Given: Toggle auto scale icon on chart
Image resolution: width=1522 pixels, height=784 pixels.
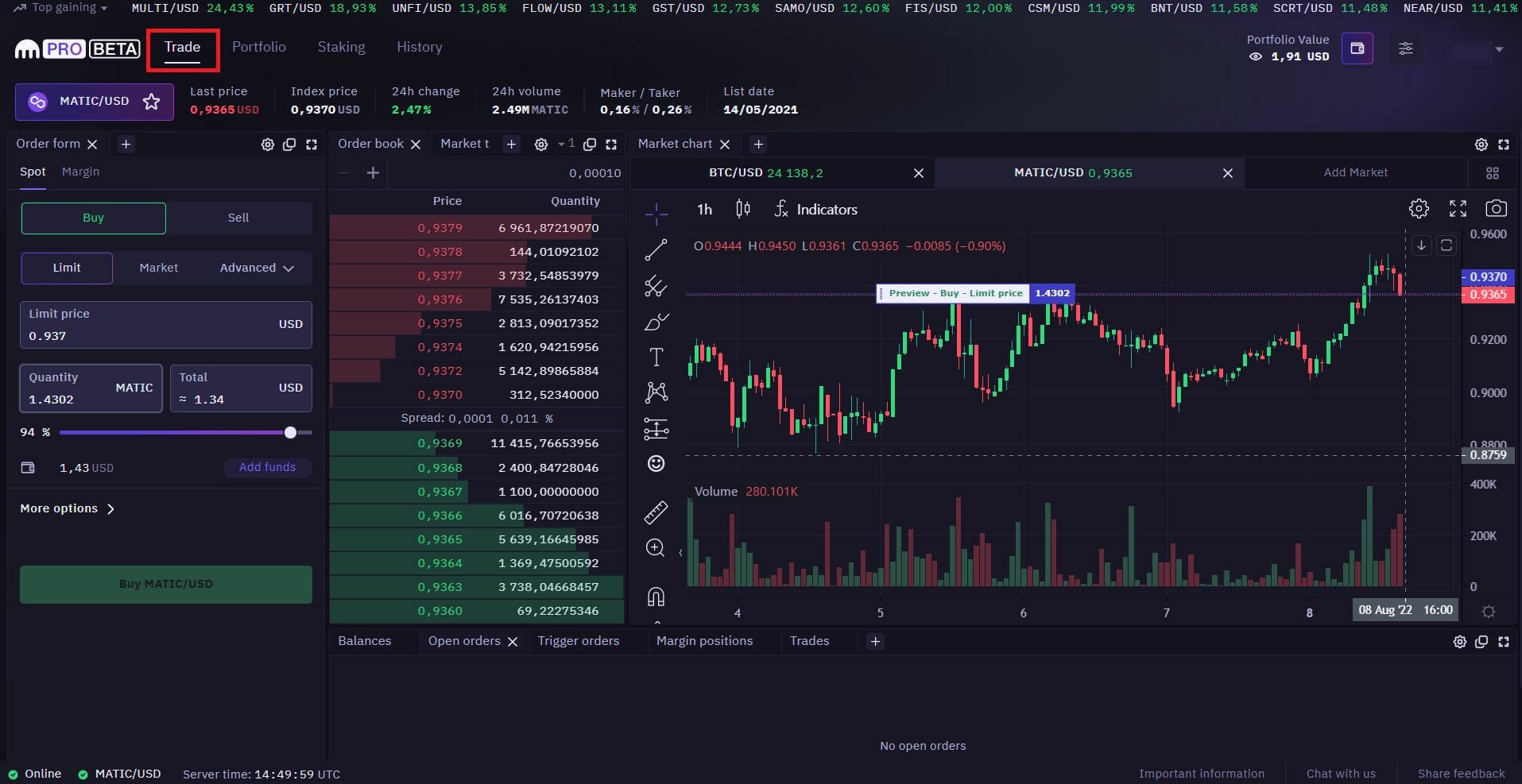Looking at the screenshot, I should (1446, 245).
